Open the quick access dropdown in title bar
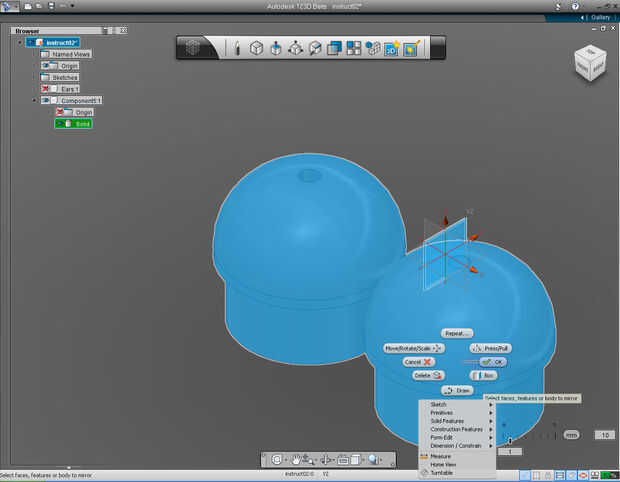 [x=72, y=6]
